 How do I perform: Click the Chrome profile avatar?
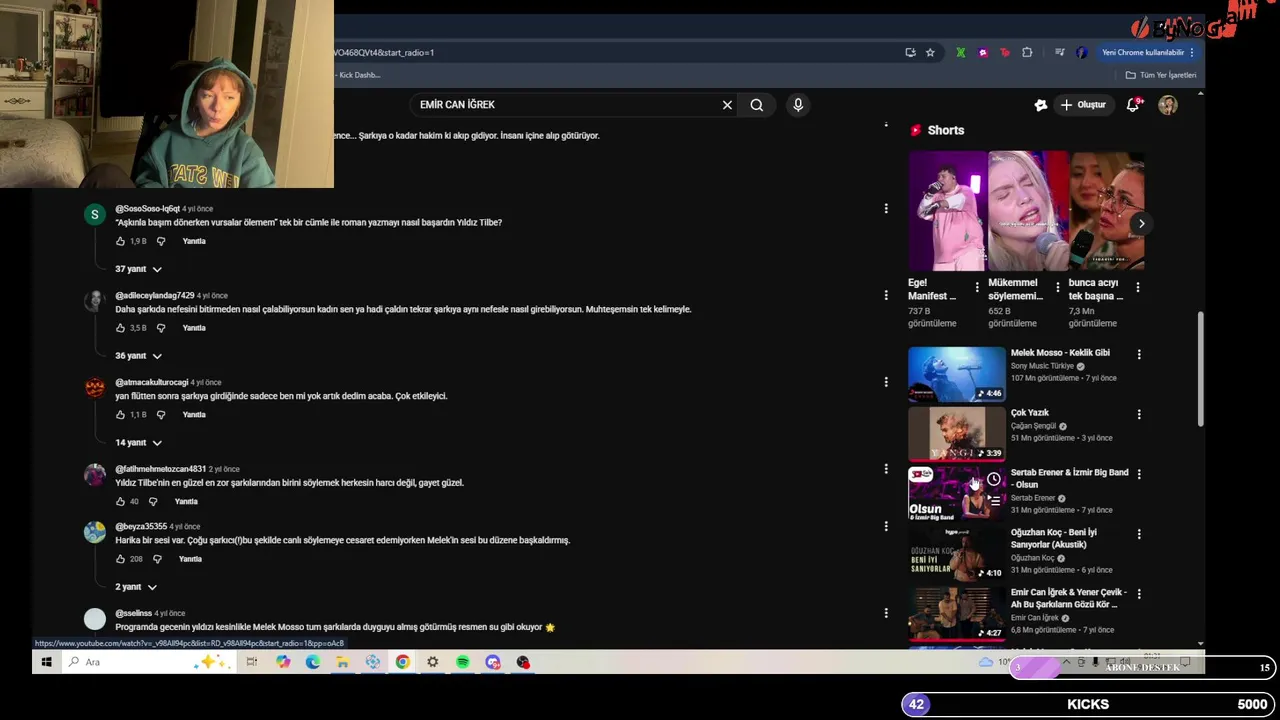click(x=1081, y=52)
